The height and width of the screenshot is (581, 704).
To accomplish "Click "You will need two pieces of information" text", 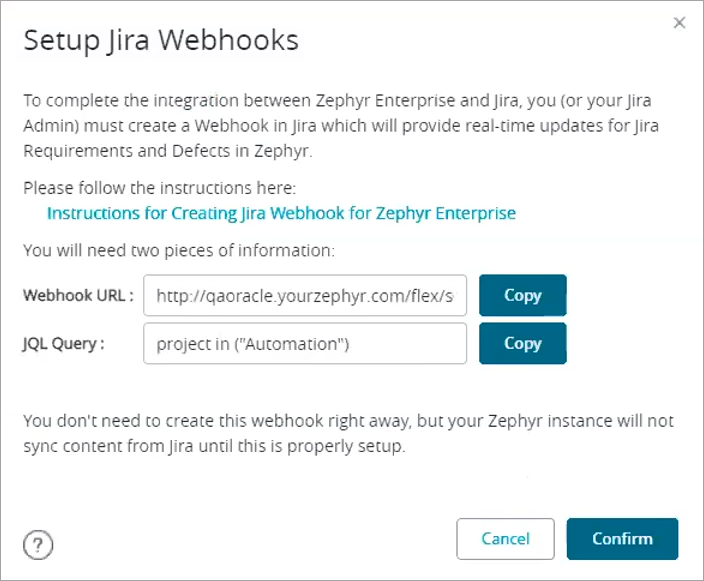I will 179,249.
